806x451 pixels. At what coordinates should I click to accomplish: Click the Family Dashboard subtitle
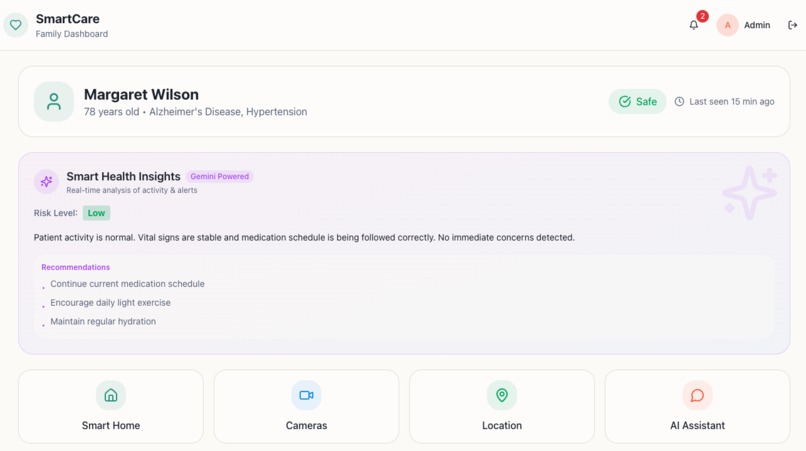pos(71,34)
